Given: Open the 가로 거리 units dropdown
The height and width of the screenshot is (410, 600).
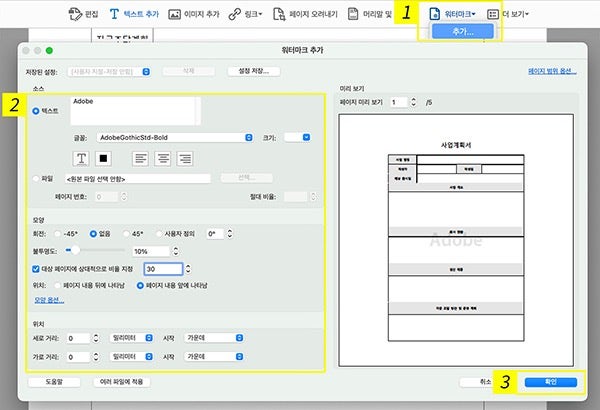Looking at the screenshot, I should pos(131,357).
